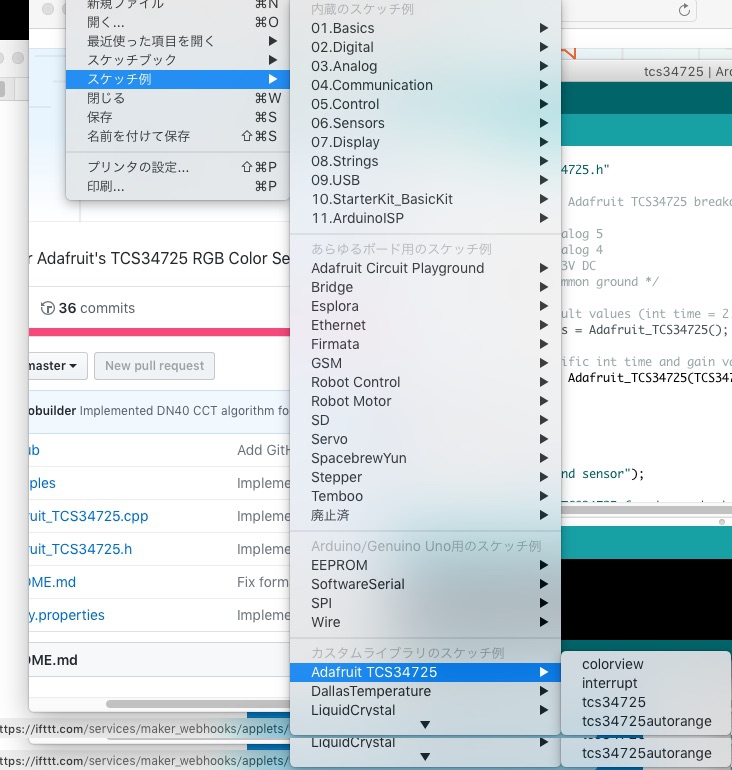Select 印刷… (Print) menu entry

coord(177,187)
